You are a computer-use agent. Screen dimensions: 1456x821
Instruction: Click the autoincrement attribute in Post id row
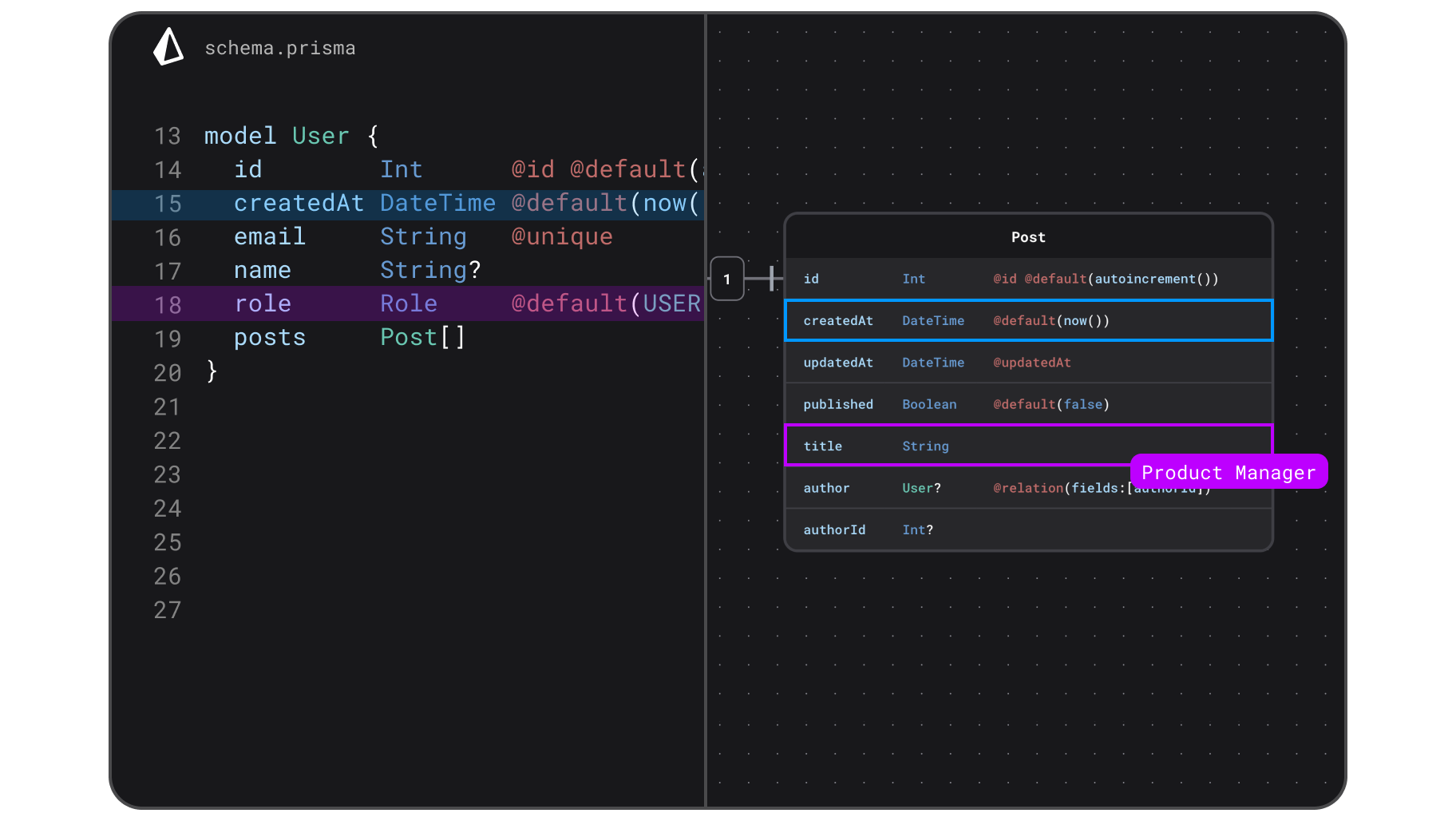coord(1157,279)
